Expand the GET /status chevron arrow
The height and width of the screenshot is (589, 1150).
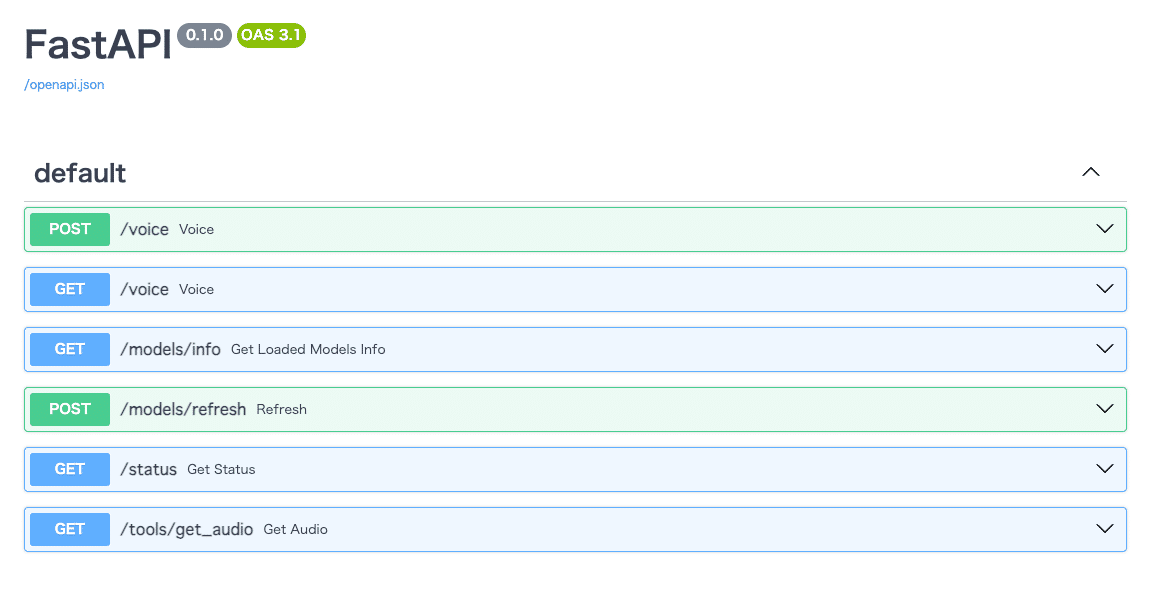(x=1105, y=469)
